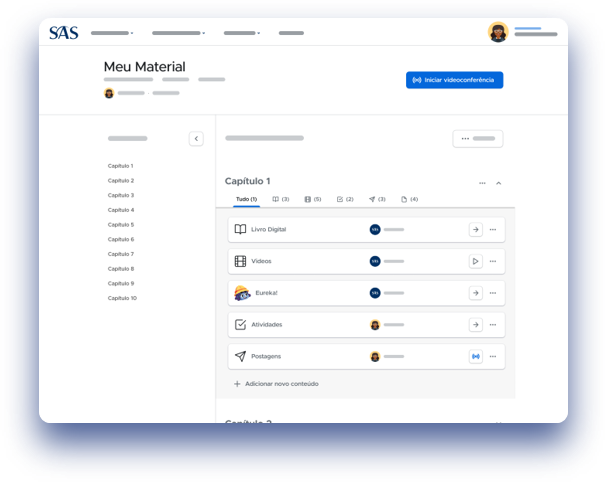The width and height of the screenshot is (607, 482).
Task: Add new content with Adicionar novo conteúdo
Action: click(276, 384)
